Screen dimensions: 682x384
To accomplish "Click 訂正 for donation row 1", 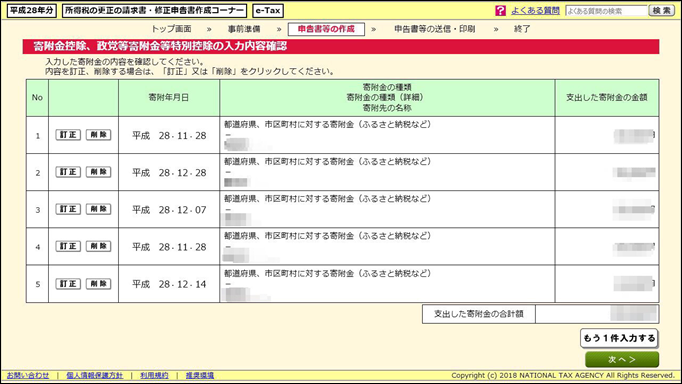I will click(68, 135).
